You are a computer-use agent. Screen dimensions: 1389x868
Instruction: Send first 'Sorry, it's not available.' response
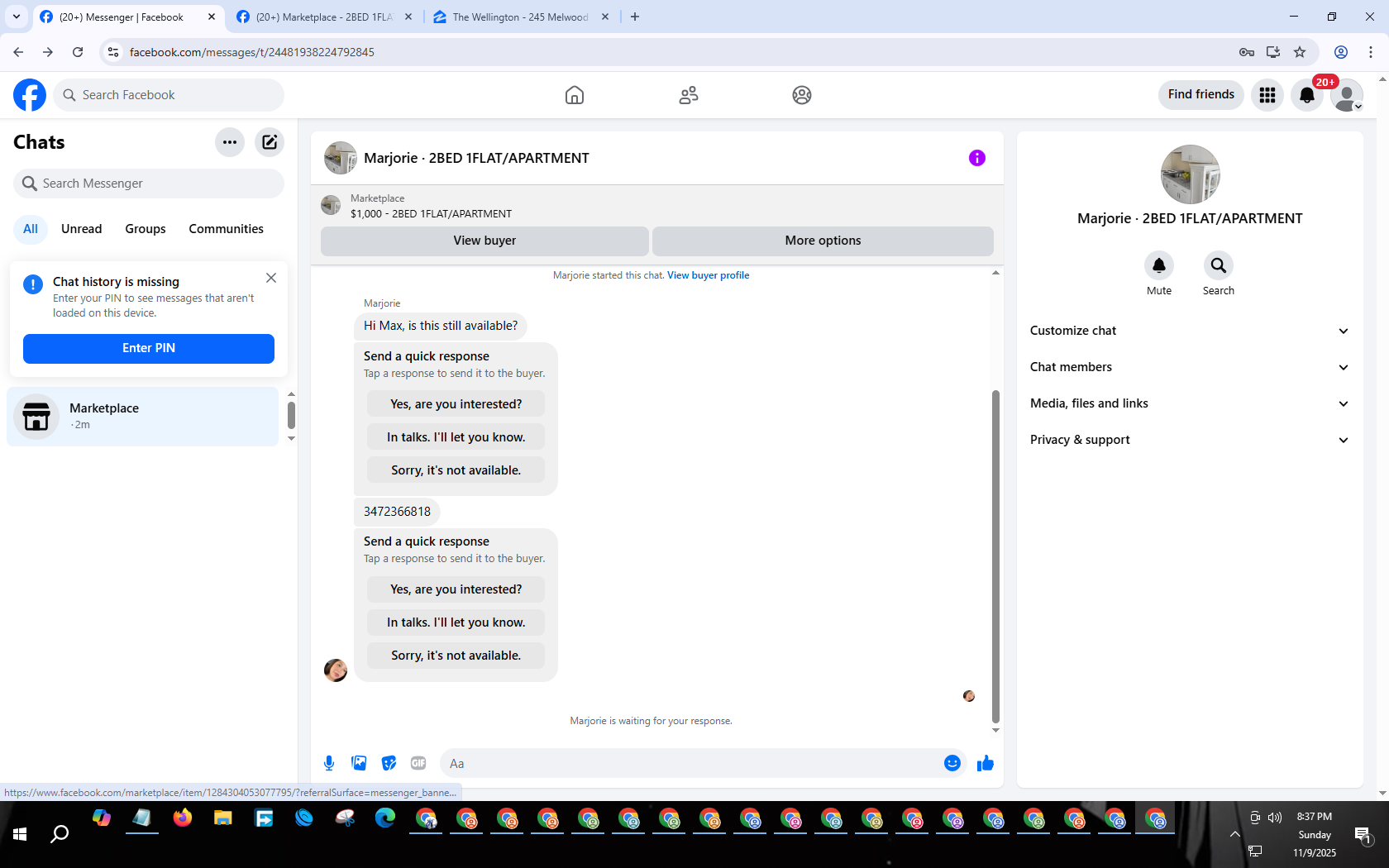click(456, 470)
